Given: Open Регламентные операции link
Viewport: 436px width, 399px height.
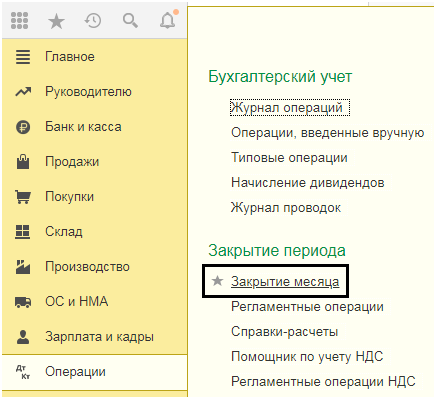Looking at the screenshot, I should tap(307, 307).
